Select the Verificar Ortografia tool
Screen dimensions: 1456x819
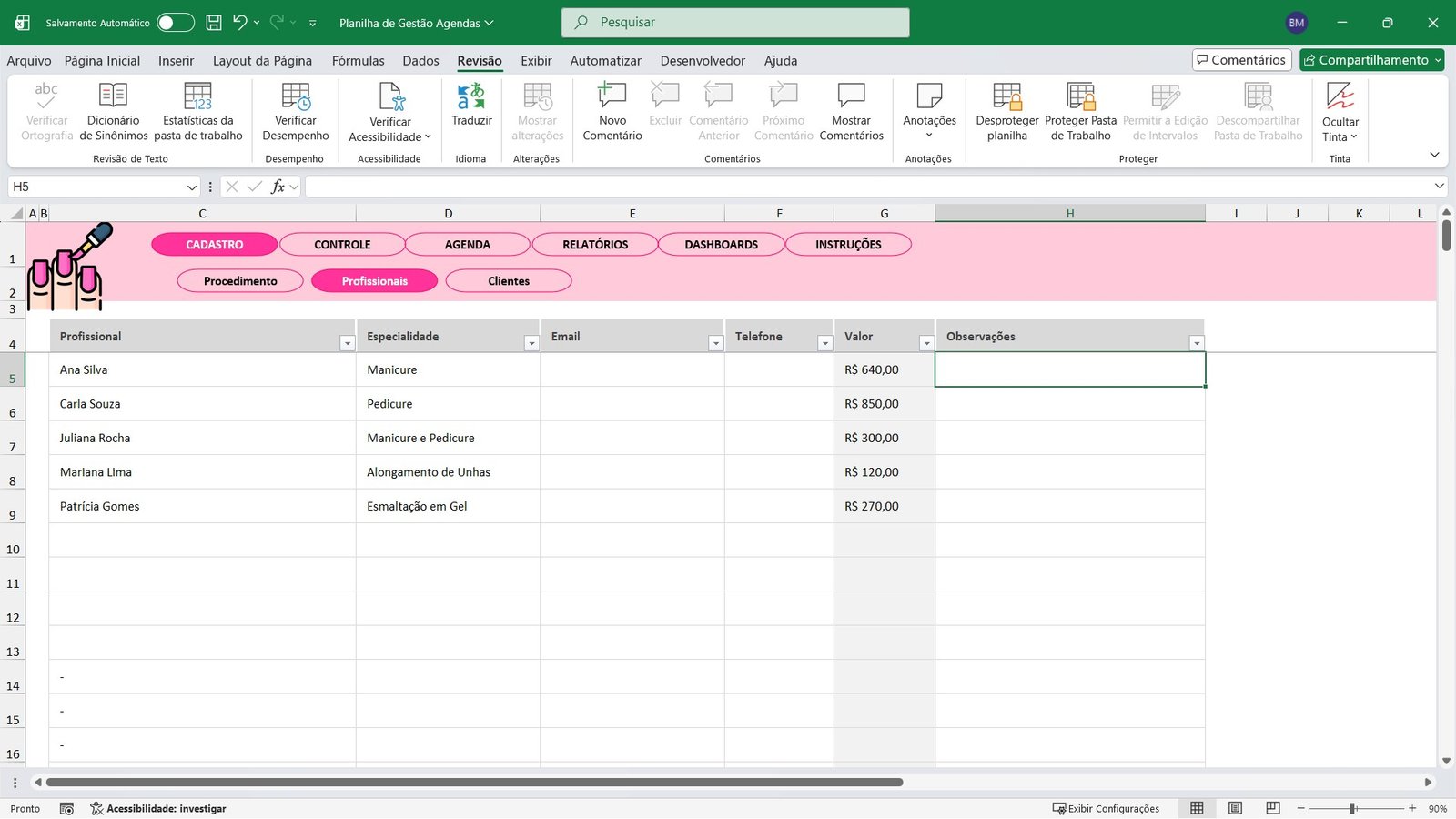tap(45, 111)
